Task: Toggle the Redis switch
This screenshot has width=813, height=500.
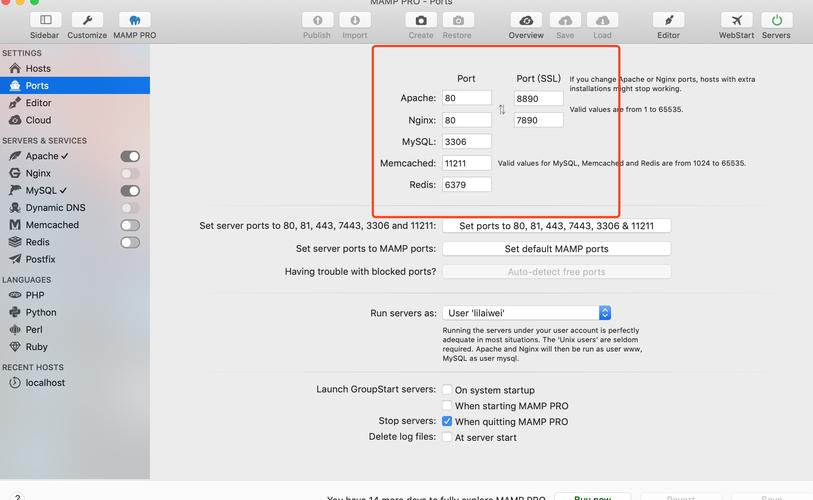Action: (130, 242)
